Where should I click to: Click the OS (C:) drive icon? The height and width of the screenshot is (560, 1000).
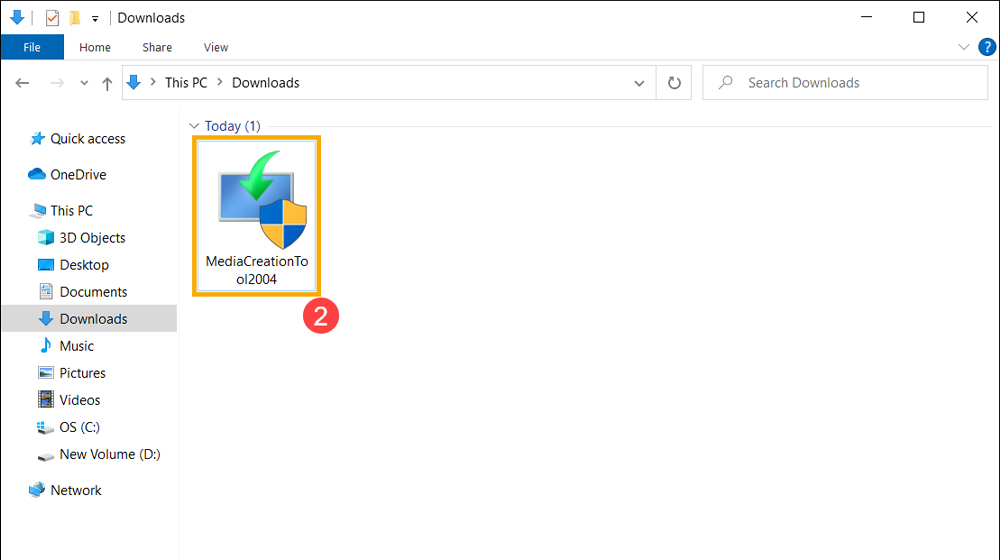45,427
